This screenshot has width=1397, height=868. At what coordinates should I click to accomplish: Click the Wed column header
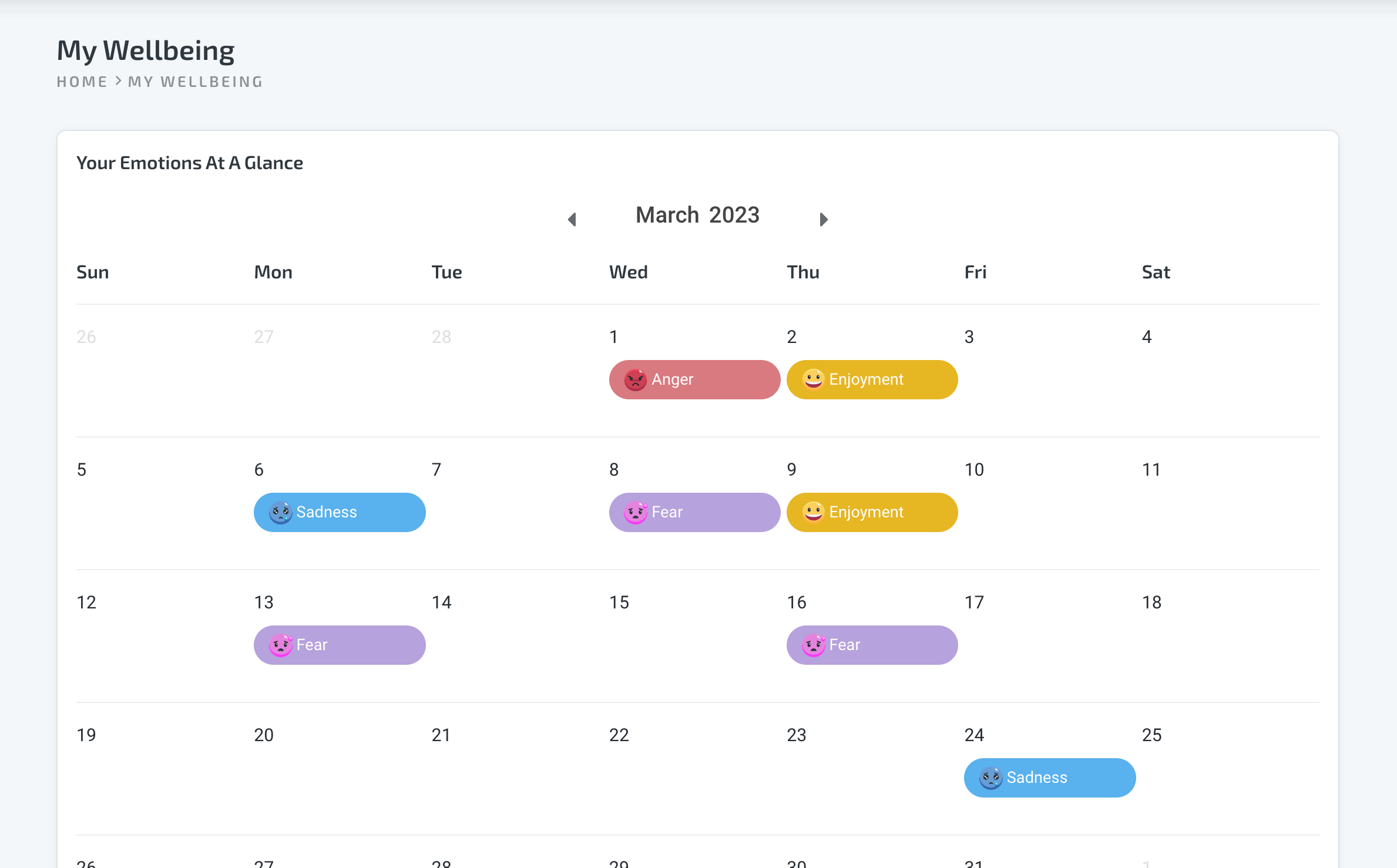coord(629,272)
